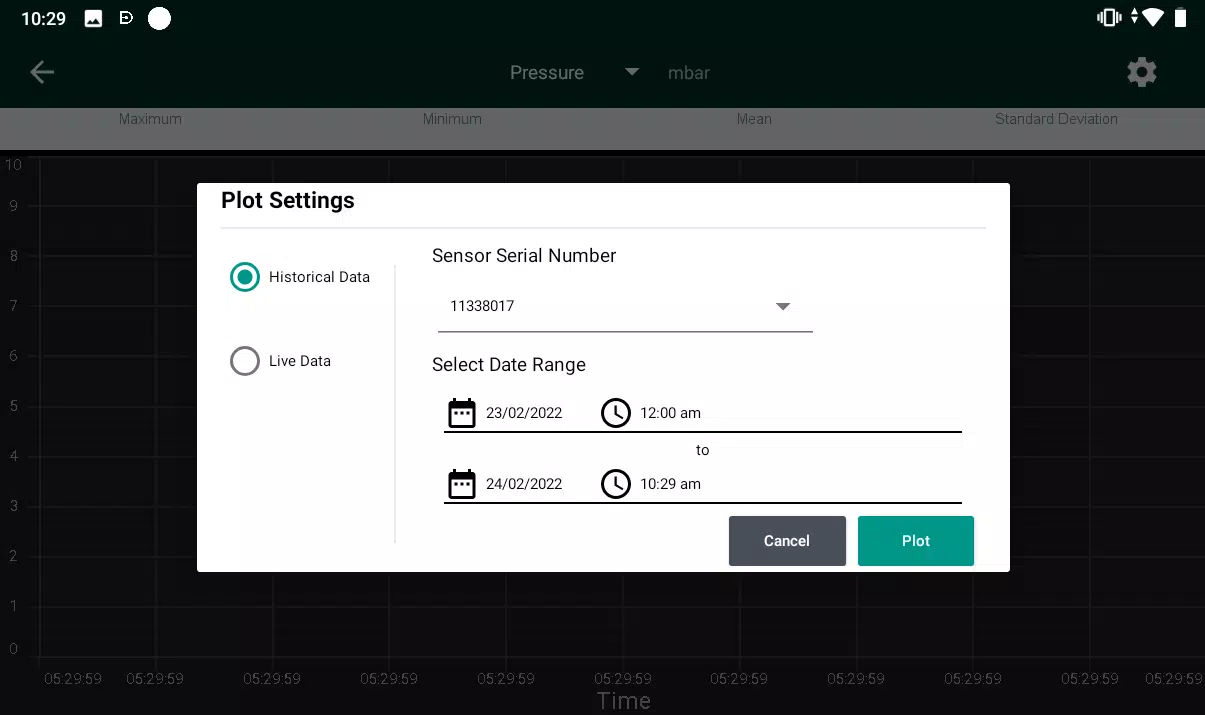
Task: Expand the Sensor Serial Number dropdown arrow
Action: [x=783, y=306]
